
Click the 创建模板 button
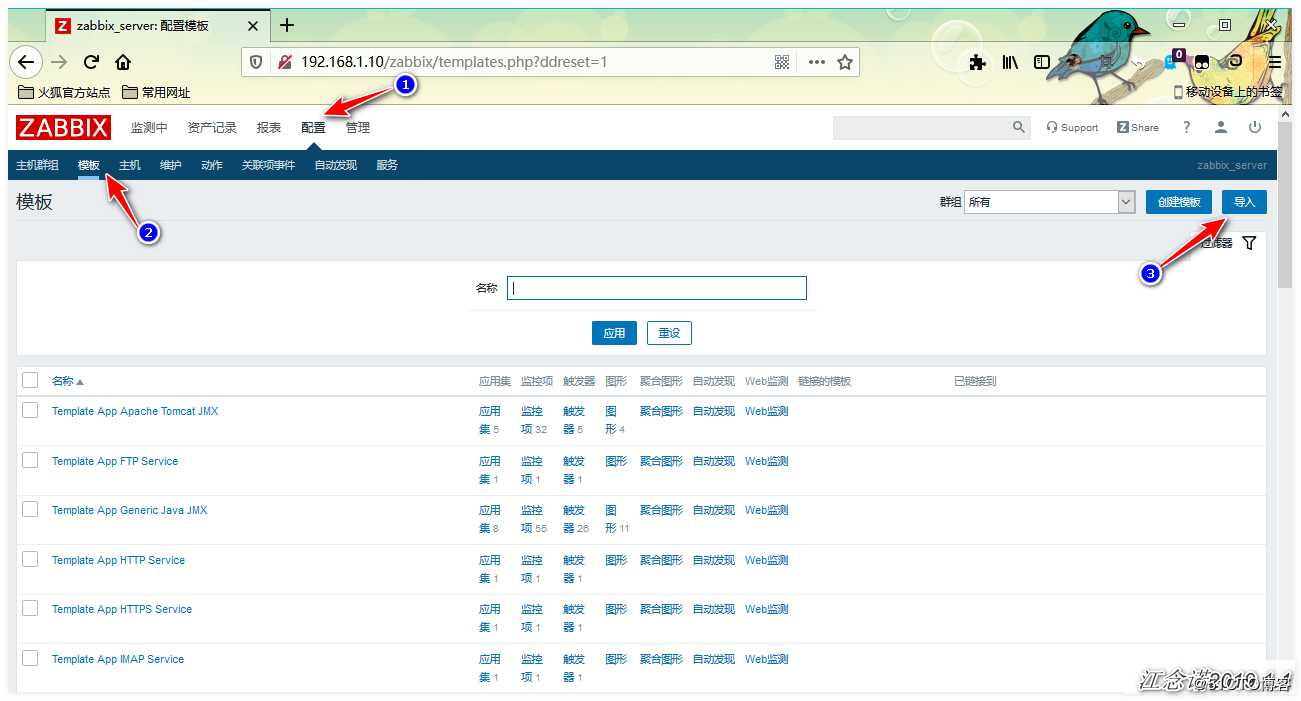coord(1179,202)
